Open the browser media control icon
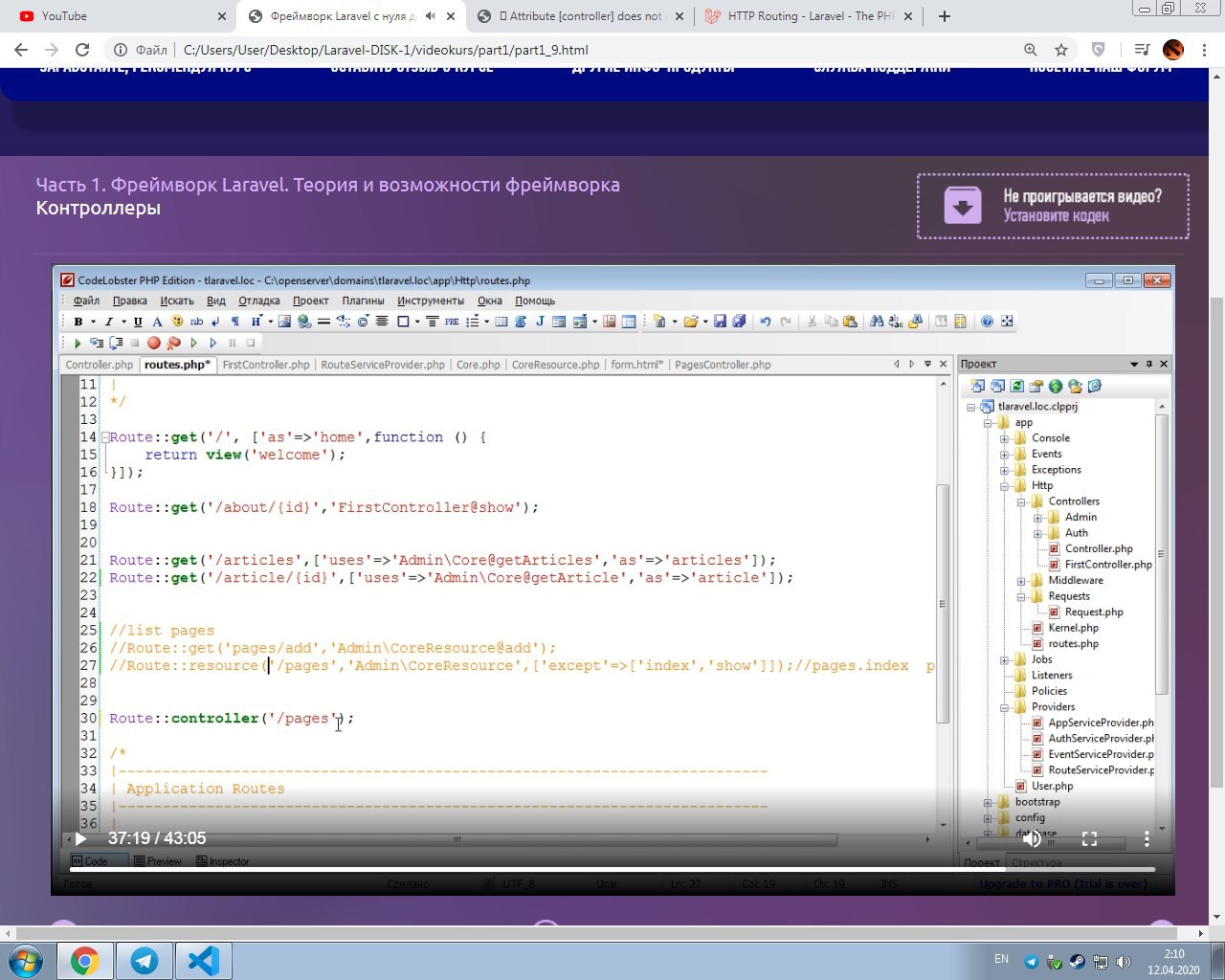This screenshot has height=980, width=1225. coord(1141,50)
